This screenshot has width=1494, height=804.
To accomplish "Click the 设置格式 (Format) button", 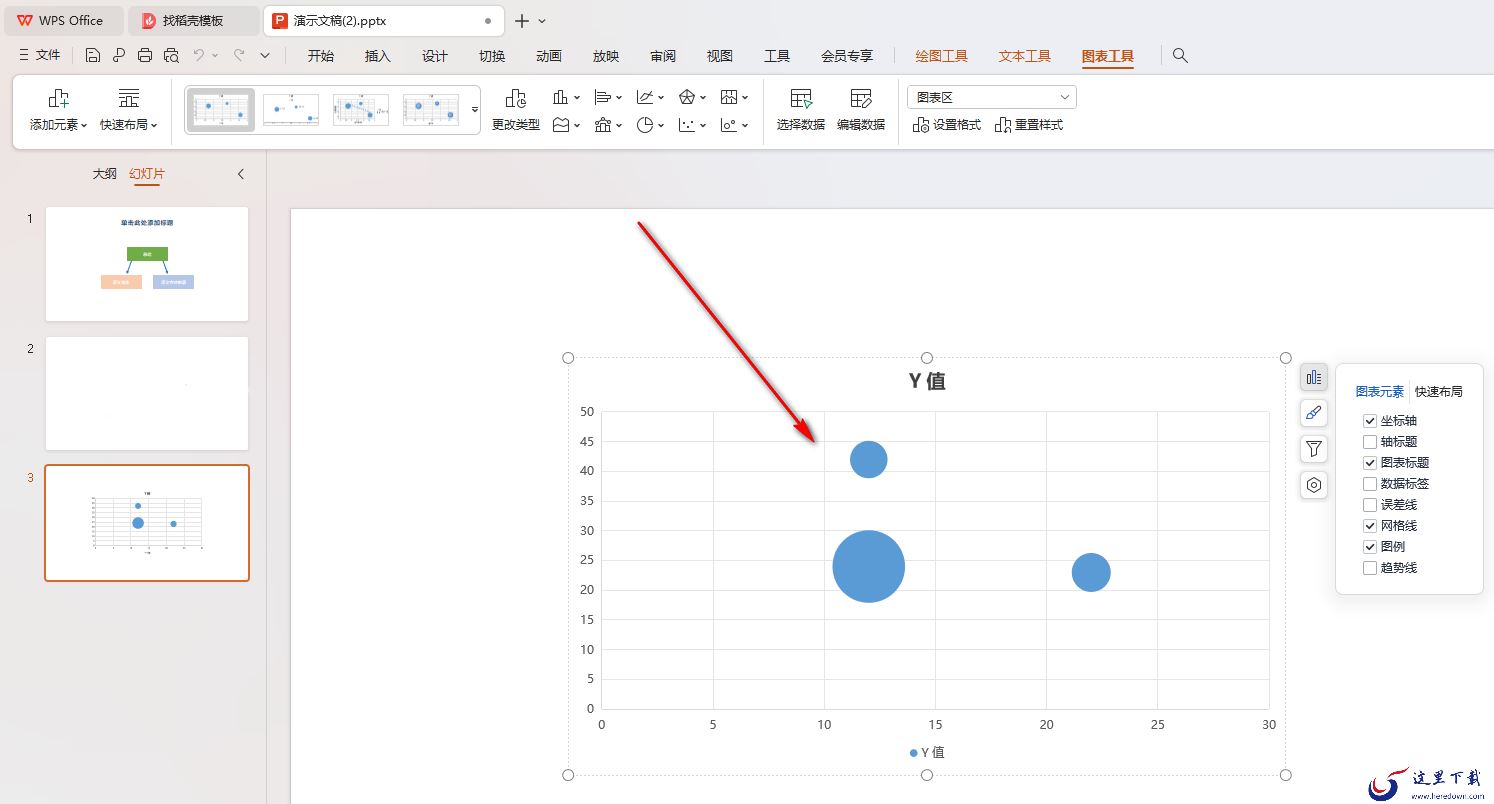I will [x=947, y=125].
